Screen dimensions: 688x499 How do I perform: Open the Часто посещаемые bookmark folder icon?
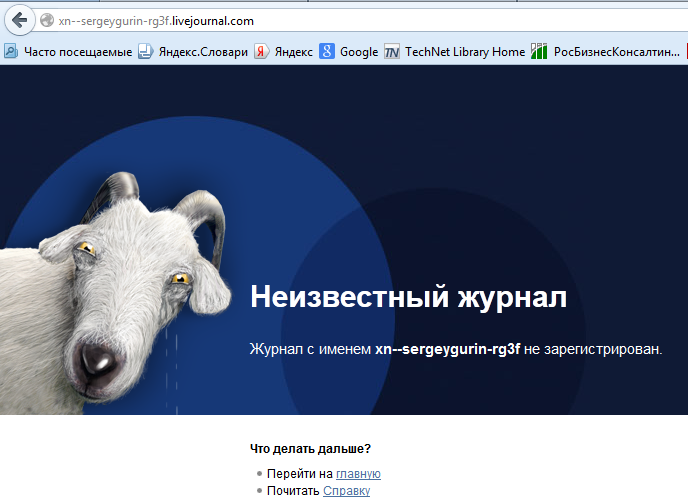[11, 51]
